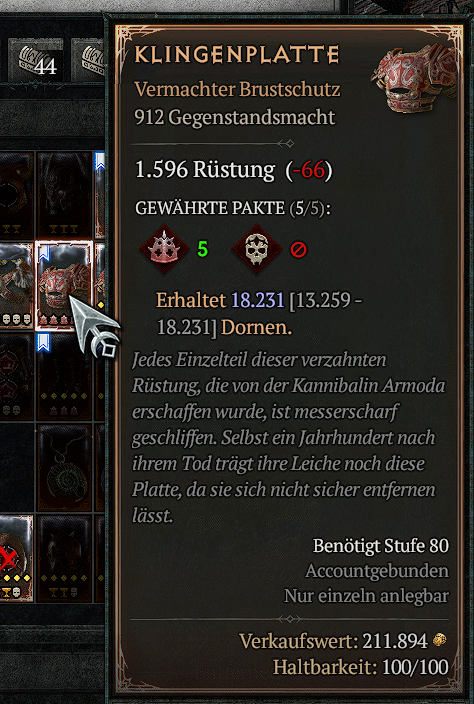The image size is (474, 704).
Task: Click the crown pact icon
Action: 164,249
